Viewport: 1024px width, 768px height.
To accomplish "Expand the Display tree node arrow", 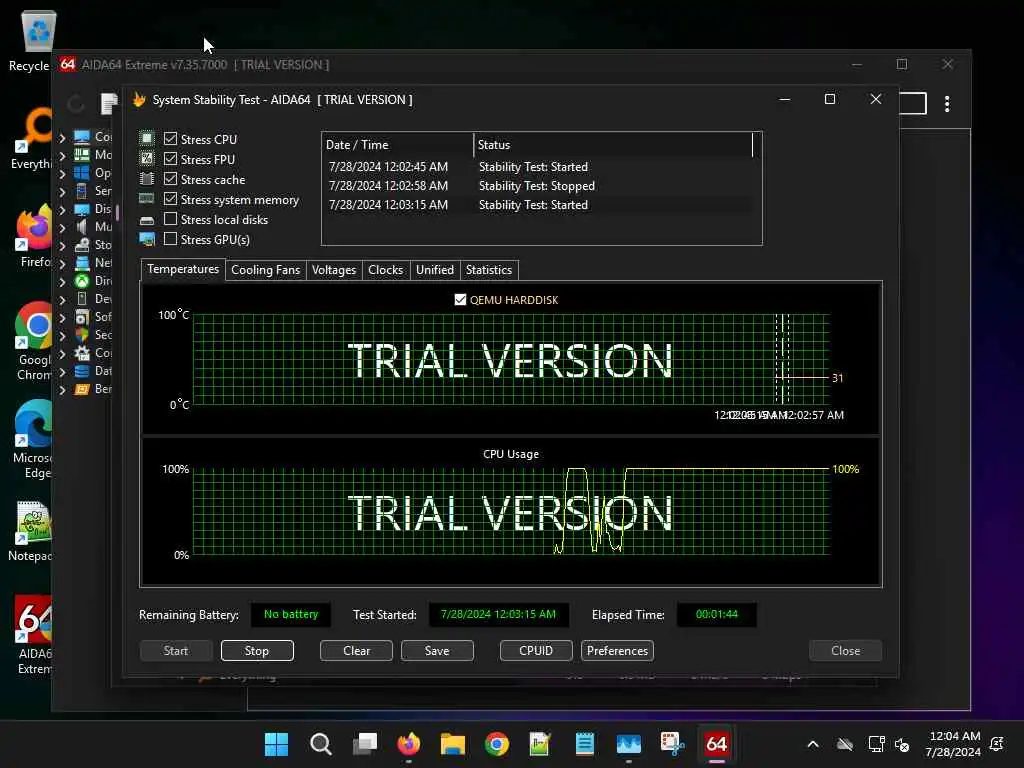I will pos(62,210).
